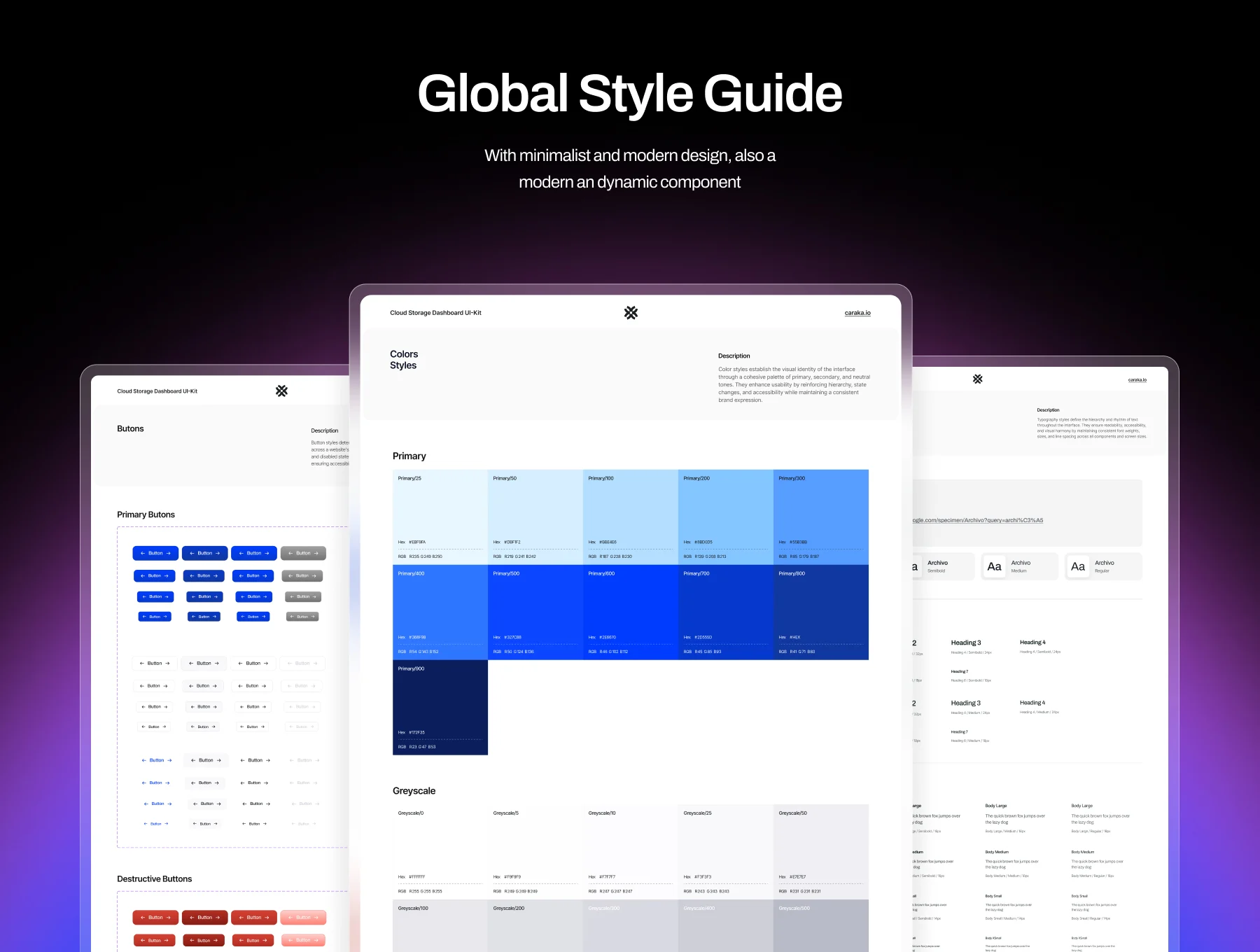Open the caraka.io link on the Colors panel
Screen dimensions: 1260x952
(x=857, y=313)
